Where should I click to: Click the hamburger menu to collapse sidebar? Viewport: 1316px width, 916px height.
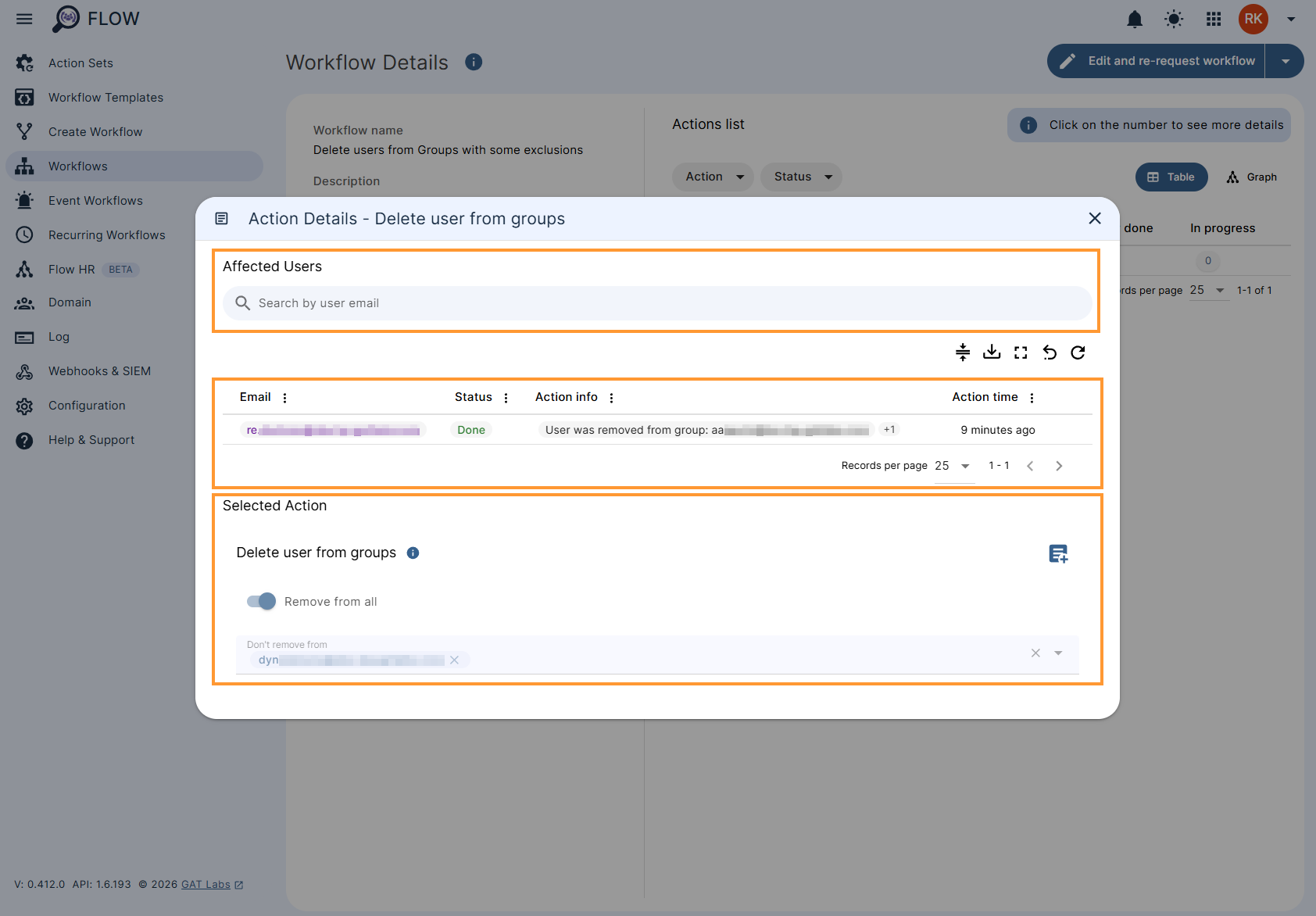click(x=23, y=19)
